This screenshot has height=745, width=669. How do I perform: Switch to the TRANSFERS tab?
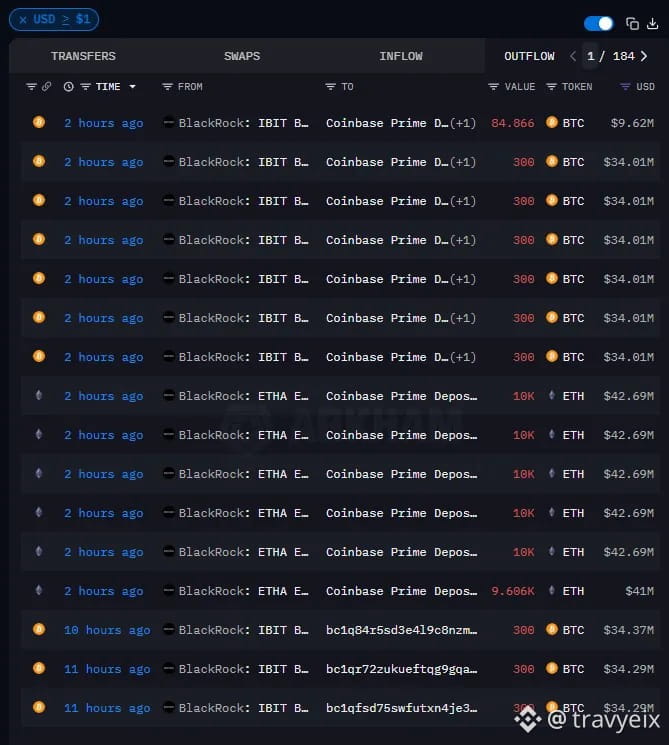click(83, 56)
